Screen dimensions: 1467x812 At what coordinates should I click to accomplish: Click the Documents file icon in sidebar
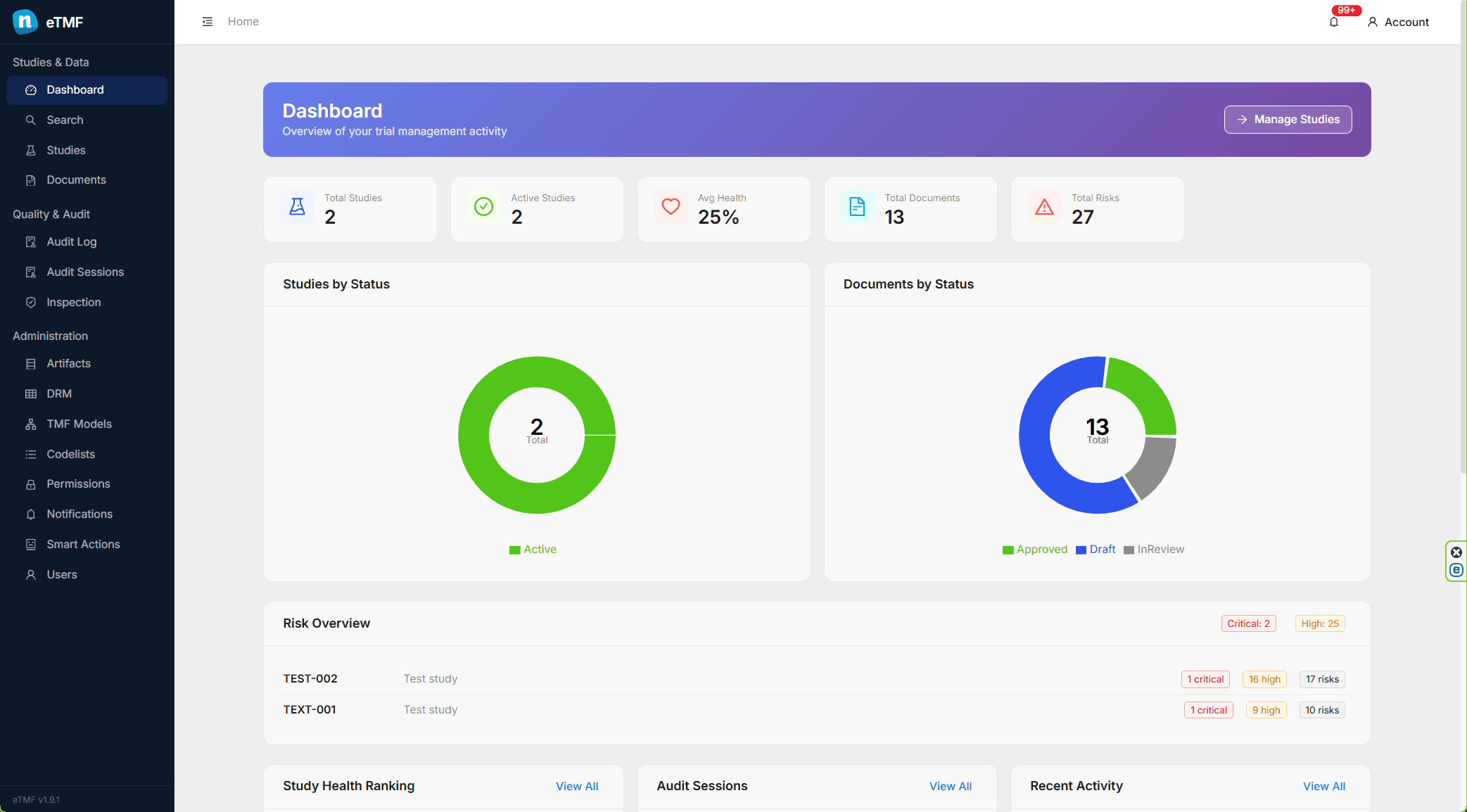pyautogui.click(x=31, y=180)
